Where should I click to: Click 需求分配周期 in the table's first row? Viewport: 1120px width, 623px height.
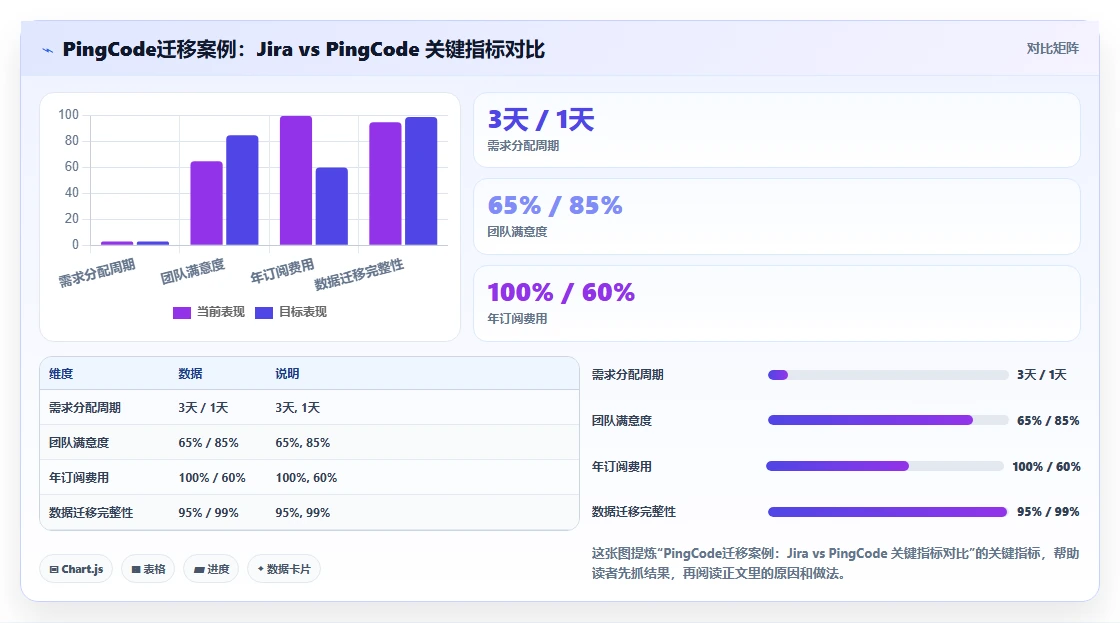[84, 408]
